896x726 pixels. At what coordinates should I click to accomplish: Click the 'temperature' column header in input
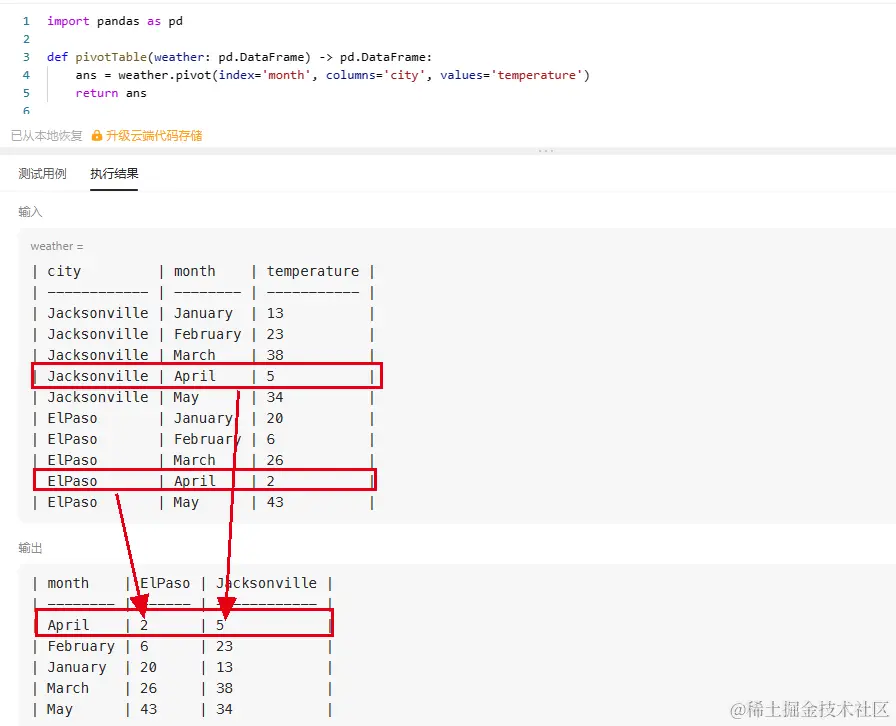(x=313, y=271)
